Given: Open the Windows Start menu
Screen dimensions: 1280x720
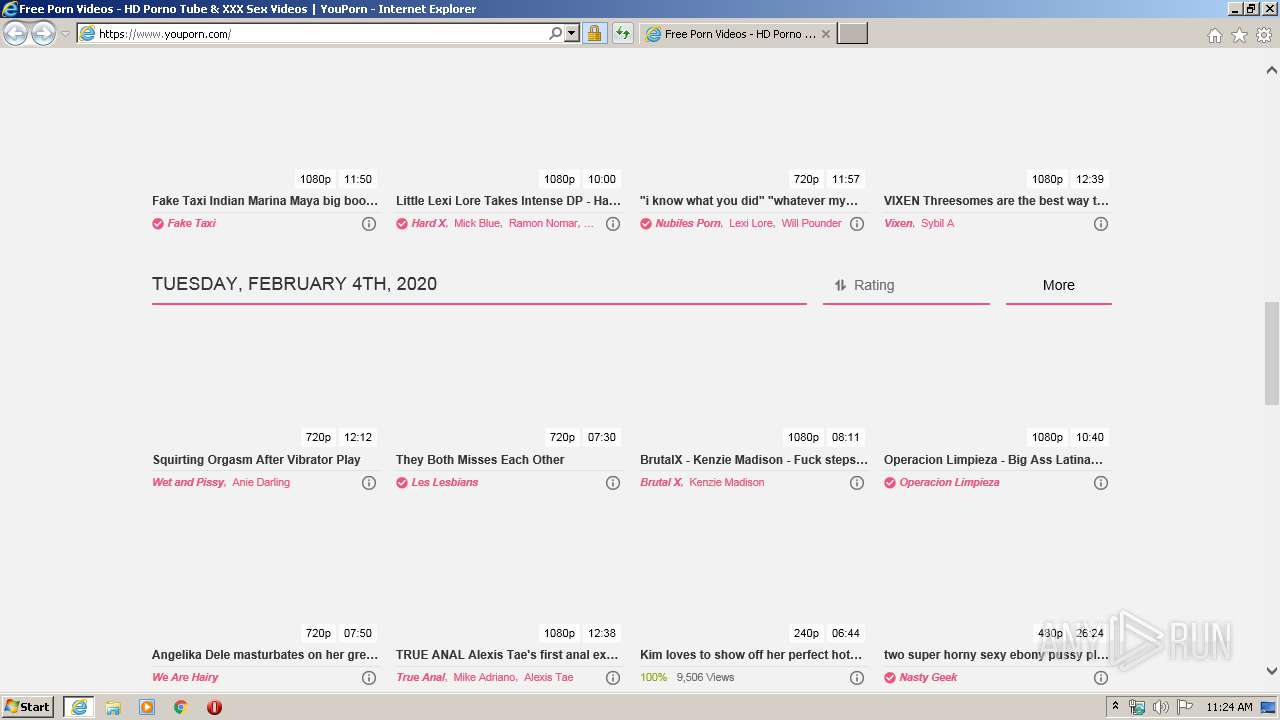Looking at the screenshot, I should (x=28, y=707).
